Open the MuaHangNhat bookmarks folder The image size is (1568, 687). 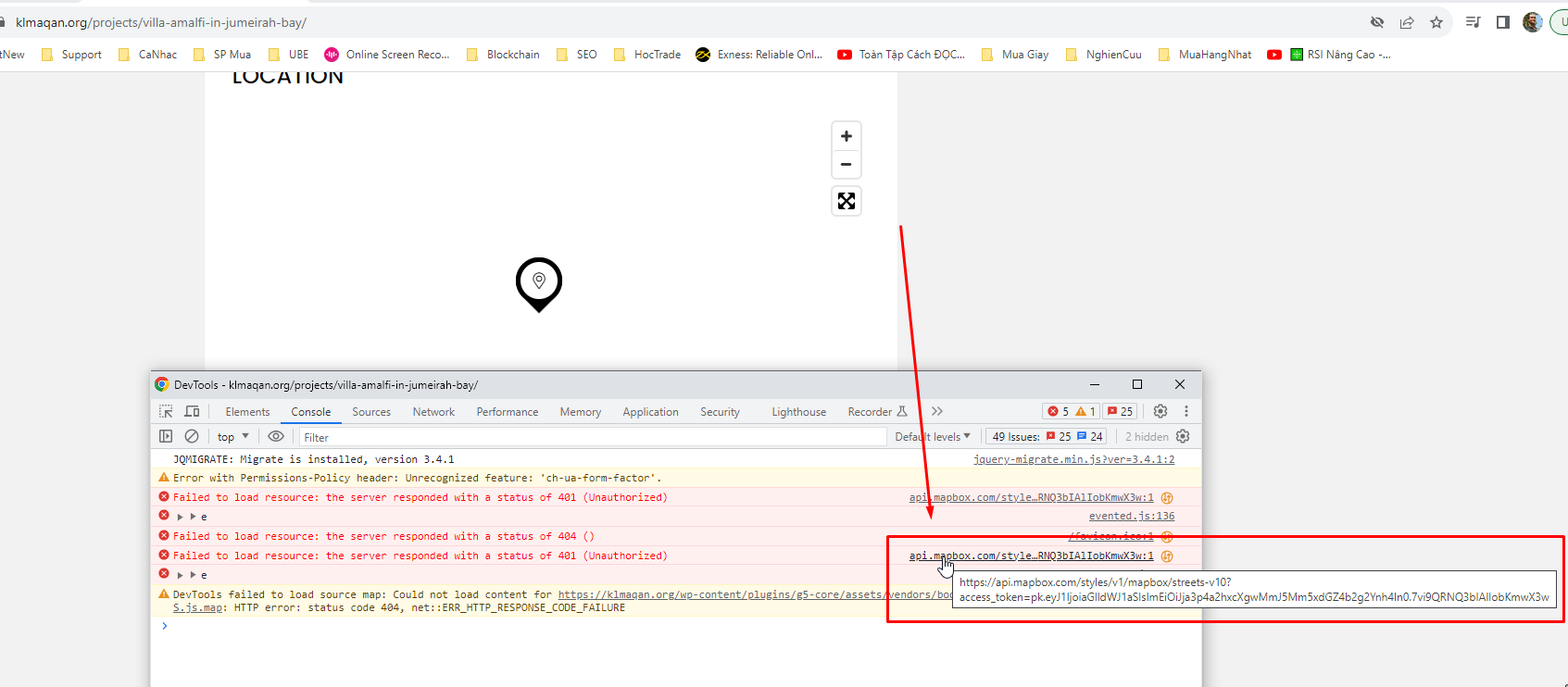pos(1205,55)
